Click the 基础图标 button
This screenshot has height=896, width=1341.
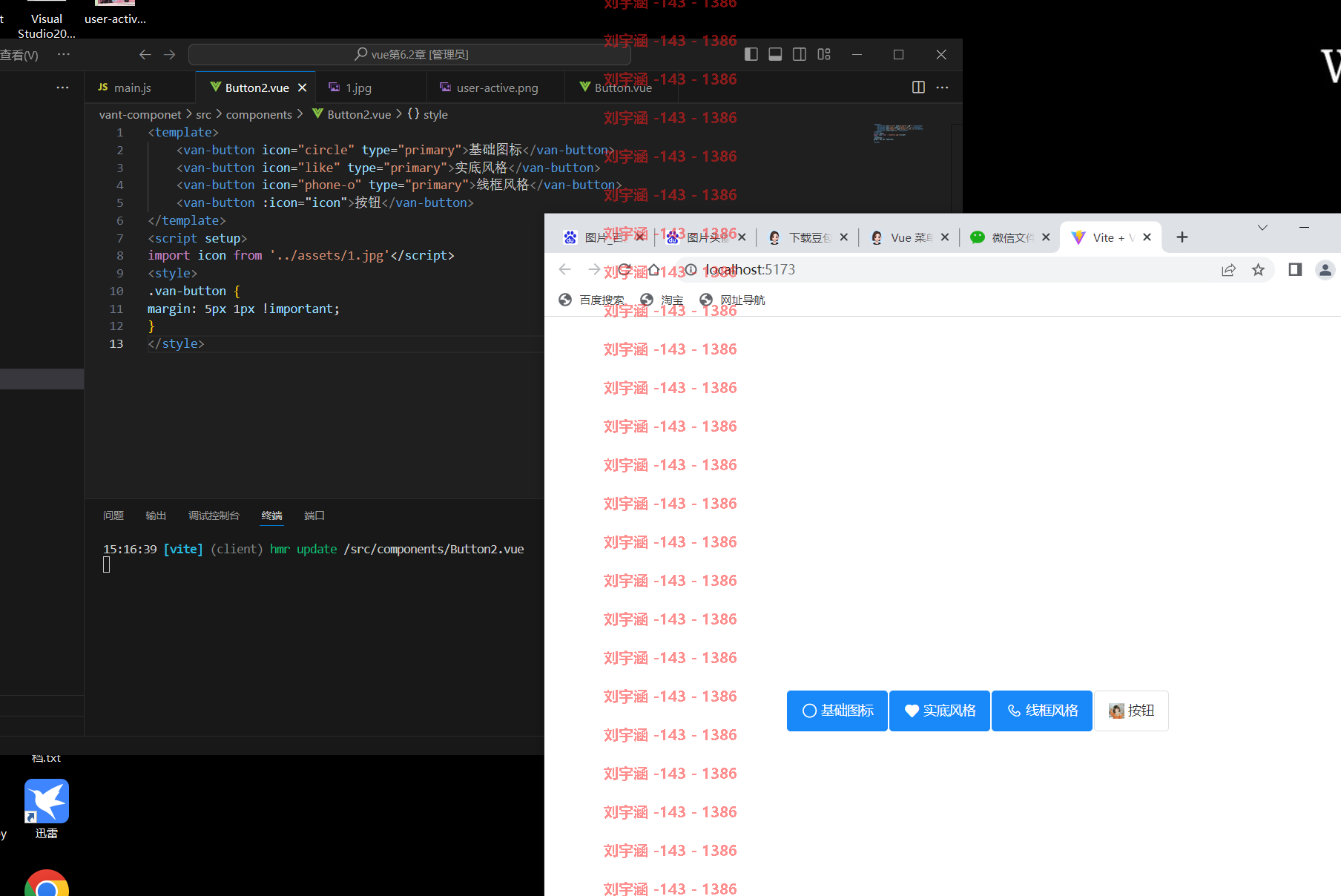[x=837, y=711]
